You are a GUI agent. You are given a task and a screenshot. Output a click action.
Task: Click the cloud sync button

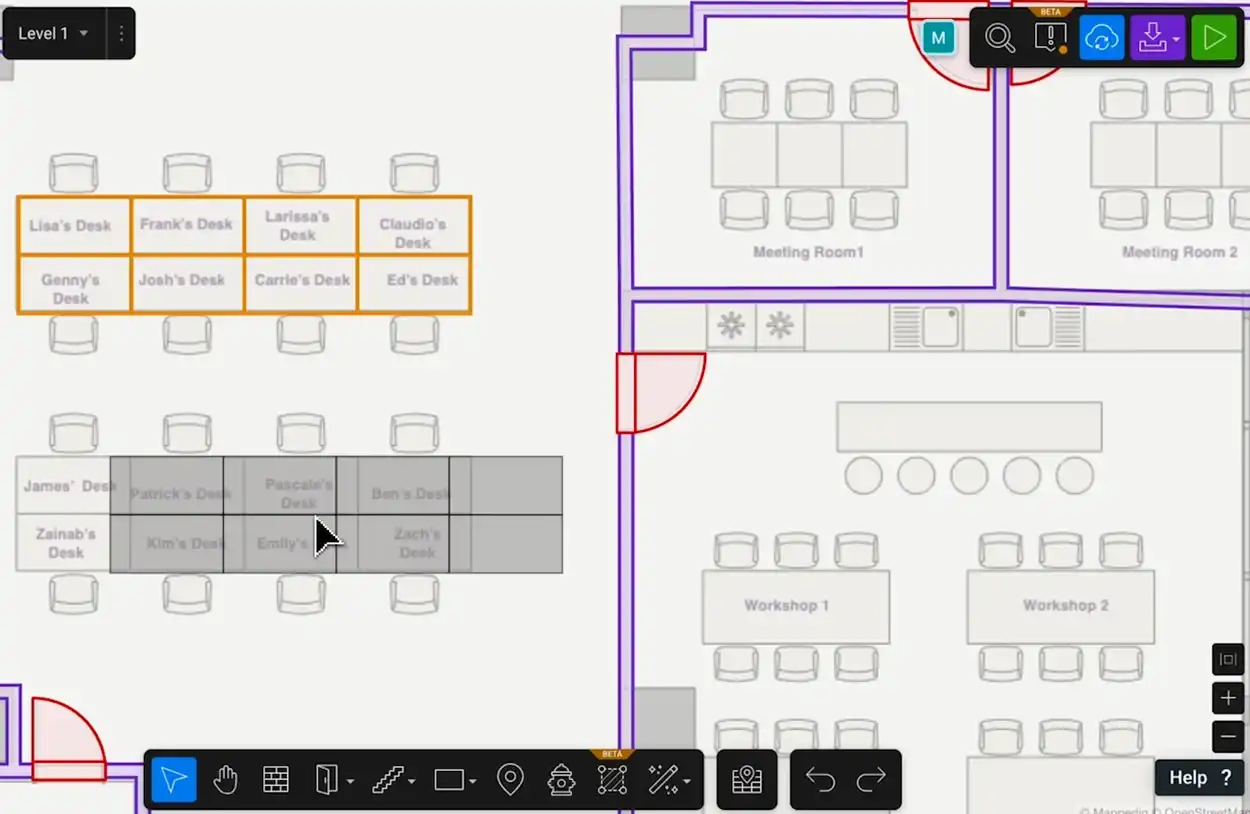1101,38
